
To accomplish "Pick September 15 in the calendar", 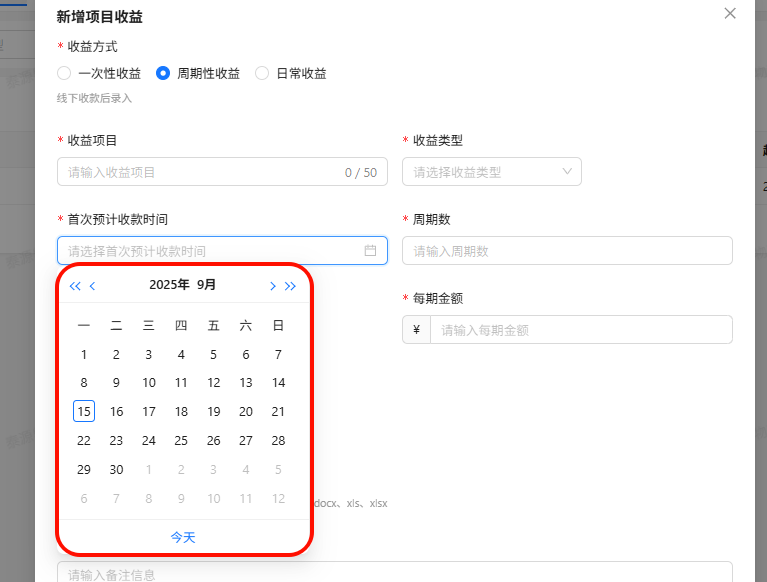I will 84,412.
